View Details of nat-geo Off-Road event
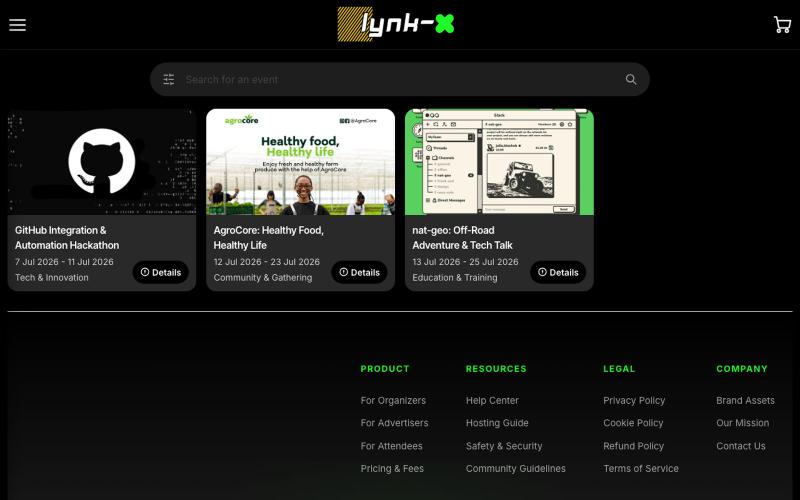 coord(558,272)
